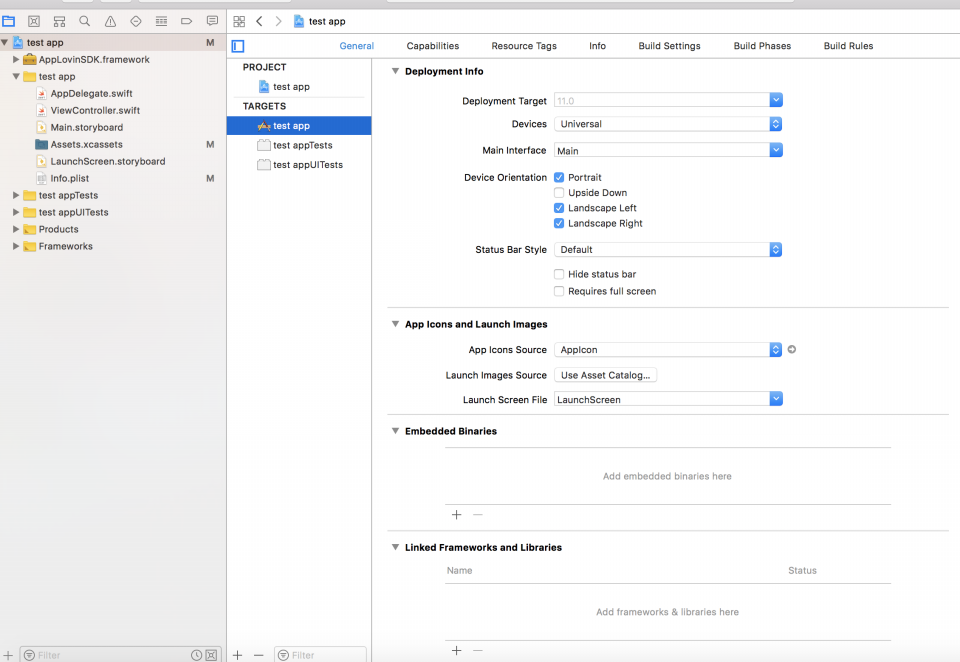
Task: Remove embedded binary with minus button
Action: click(x=478, y=515)
